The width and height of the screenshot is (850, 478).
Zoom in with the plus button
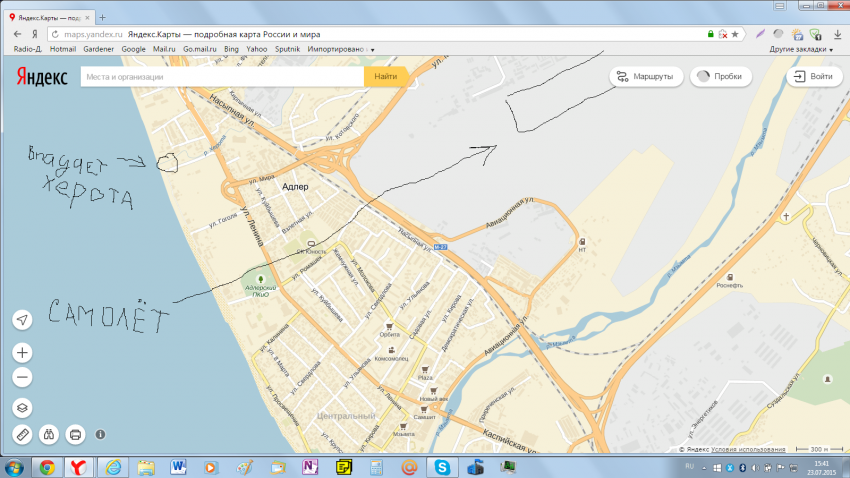pos(23,353)
